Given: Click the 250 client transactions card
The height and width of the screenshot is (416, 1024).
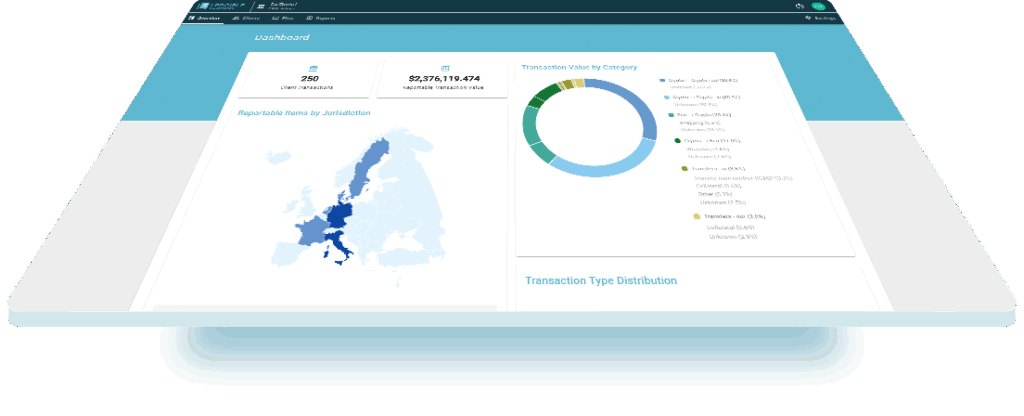Looking at the screenshot, I should pyautogui.click(x=313, y=78).
